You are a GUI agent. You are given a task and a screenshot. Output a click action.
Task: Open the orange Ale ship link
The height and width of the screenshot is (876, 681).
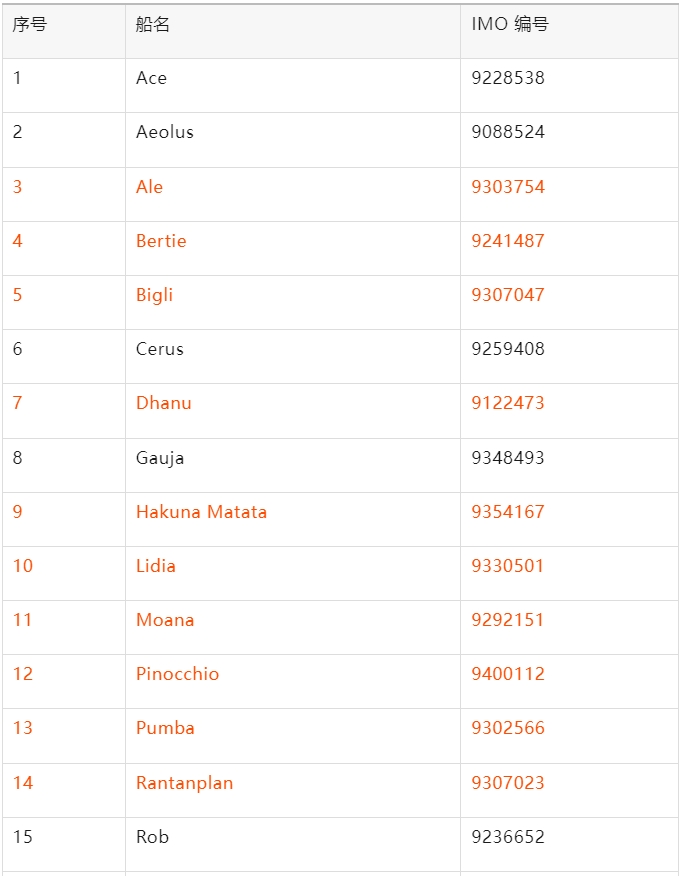(x=149, y=187)
